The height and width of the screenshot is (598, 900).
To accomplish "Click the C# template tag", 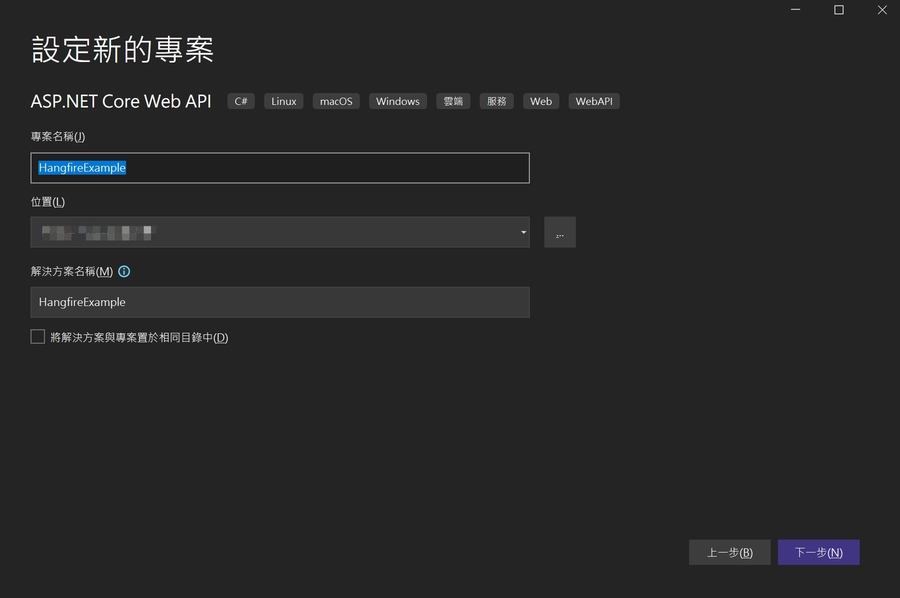I will pyautogui.click(x=240, y=101).
